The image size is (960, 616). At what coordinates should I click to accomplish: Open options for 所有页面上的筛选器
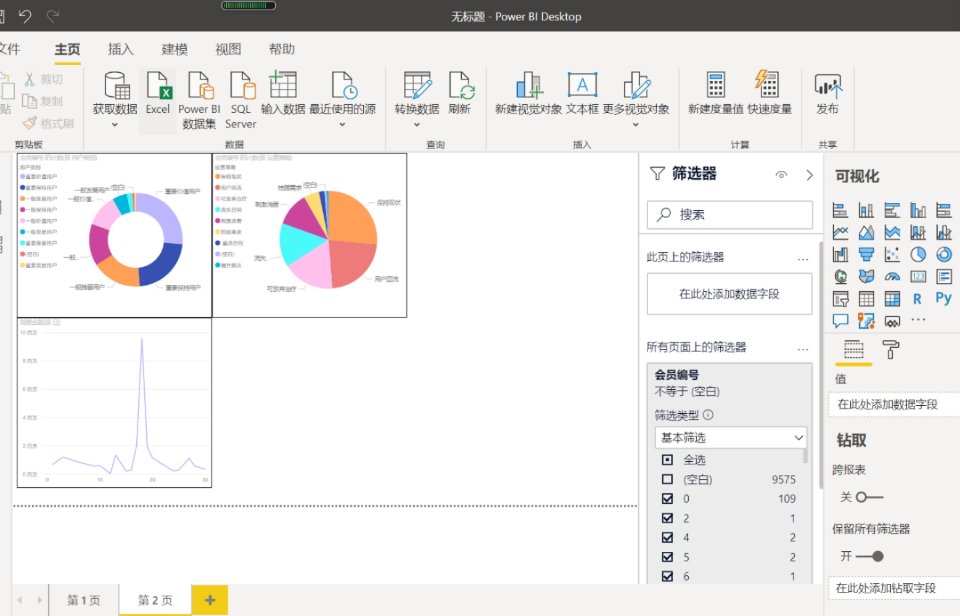[803, 349]
